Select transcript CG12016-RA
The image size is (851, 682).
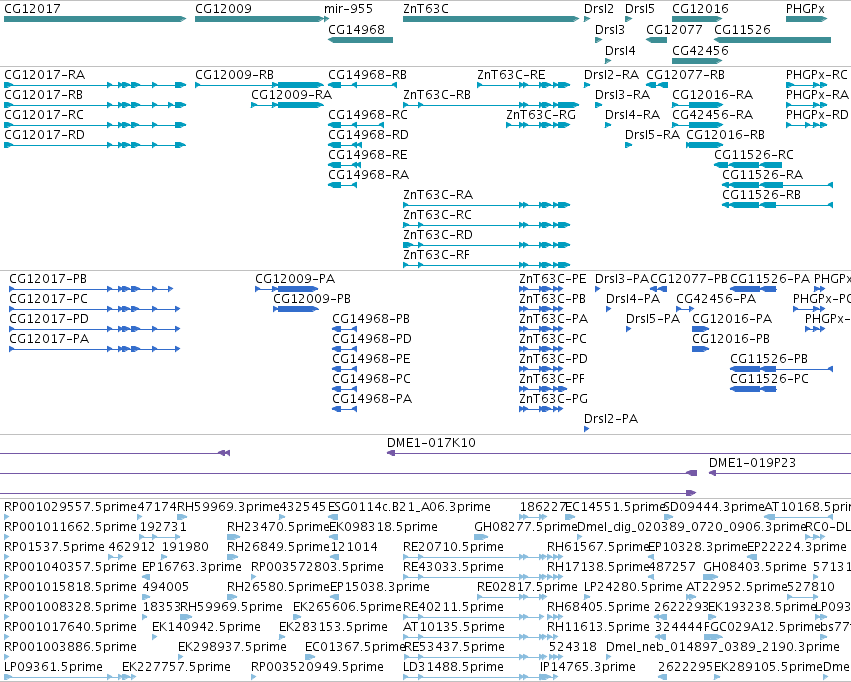(697, 105)
